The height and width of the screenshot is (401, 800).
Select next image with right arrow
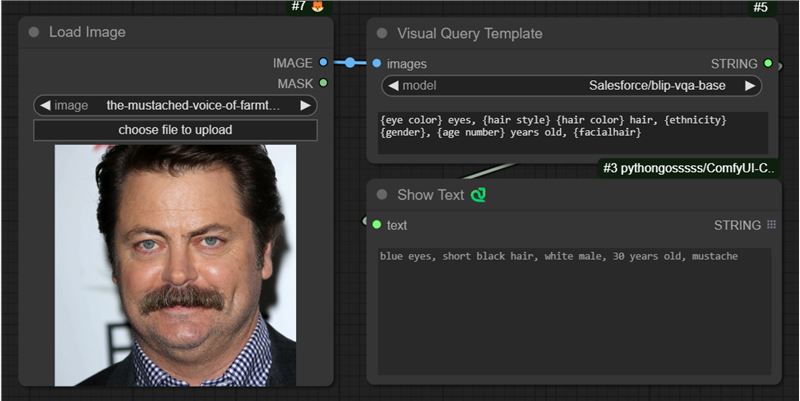[306, 105]
